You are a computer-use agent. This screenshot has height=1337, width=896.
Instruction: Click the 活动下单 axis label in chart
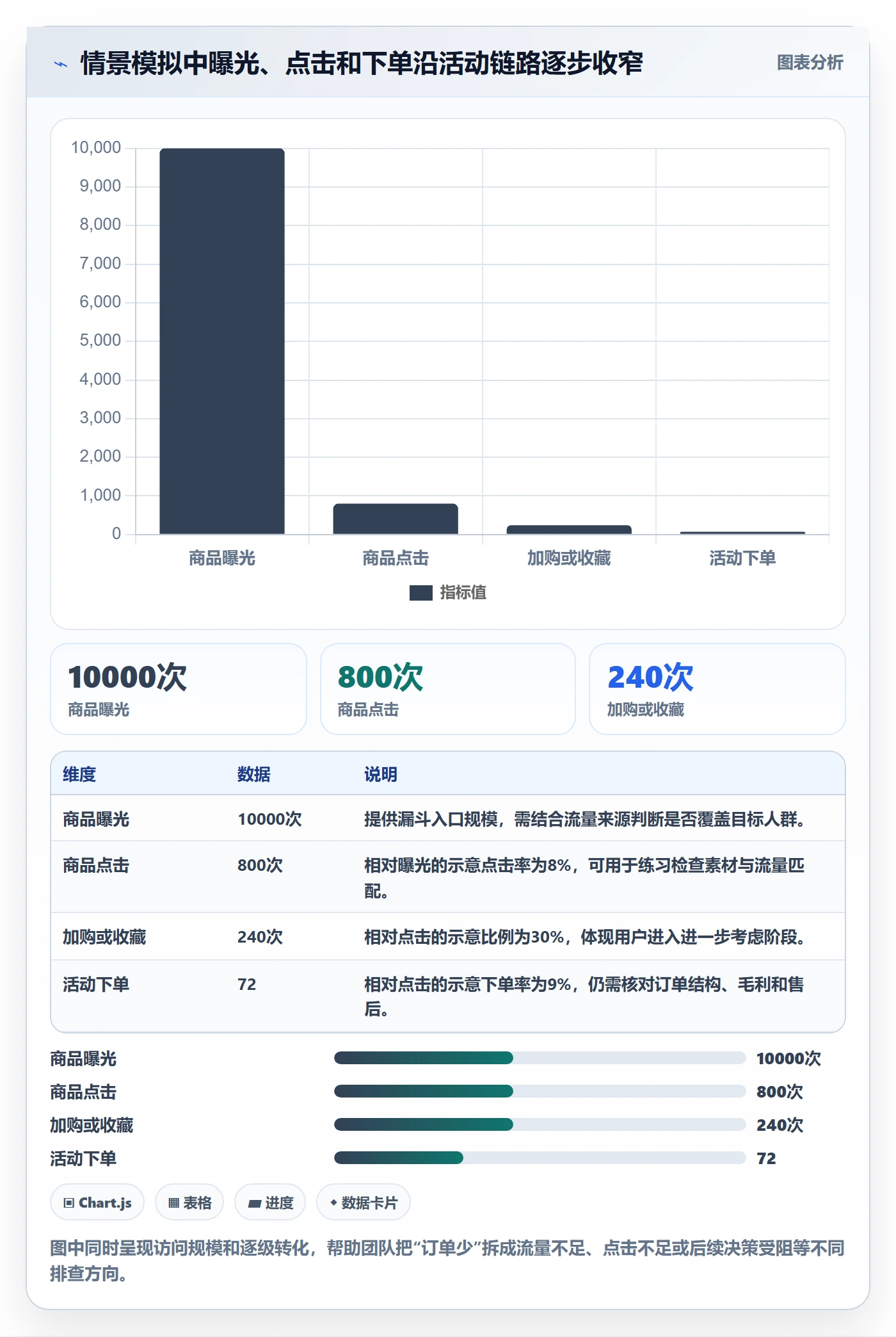pyautogui.click(x=742, y=558)
